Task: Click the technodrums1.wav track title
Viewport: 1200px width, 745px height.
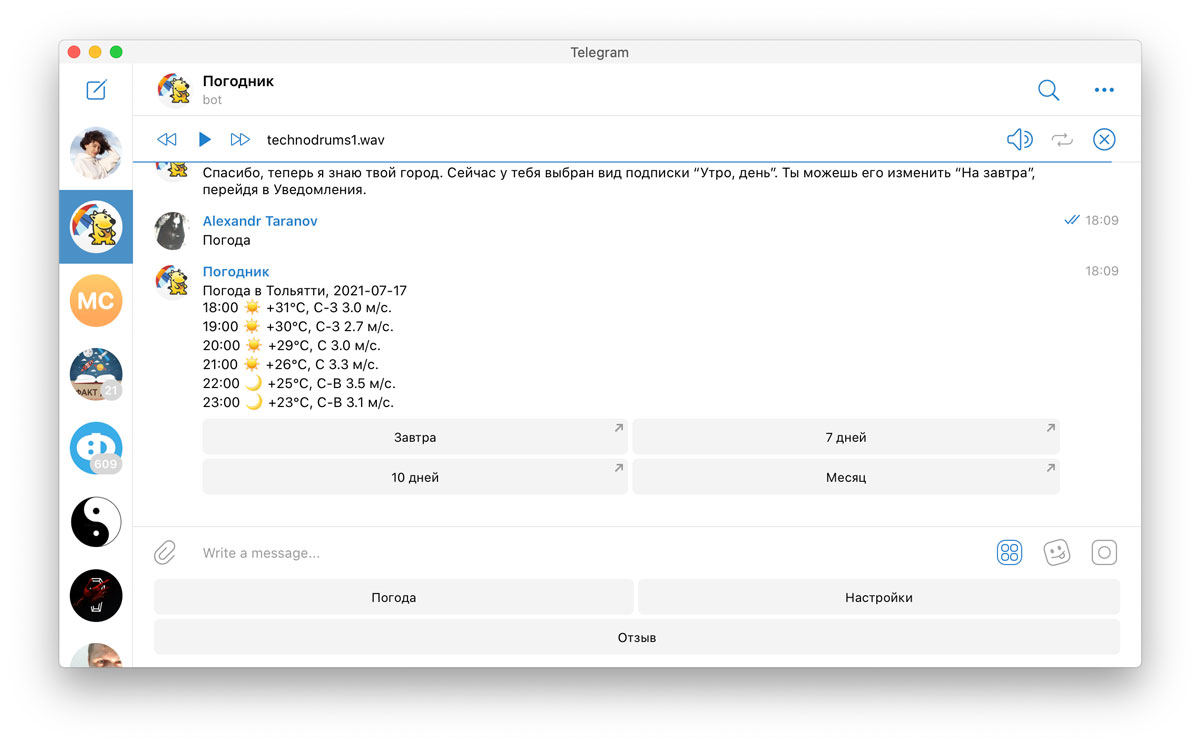Action: point(325,139)
